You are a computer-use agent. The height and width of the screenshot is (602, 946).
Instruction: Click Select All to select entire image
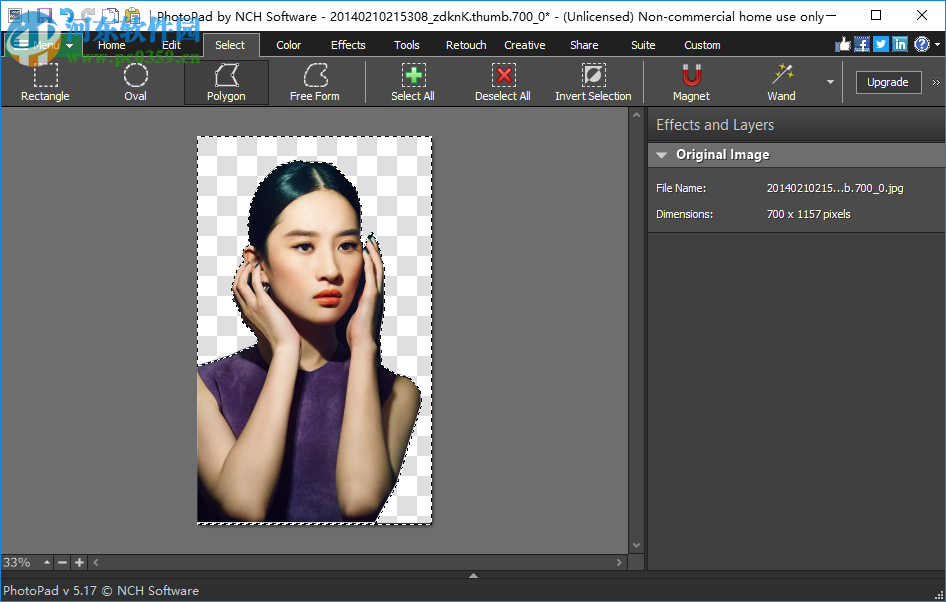[x=412, y=80]
